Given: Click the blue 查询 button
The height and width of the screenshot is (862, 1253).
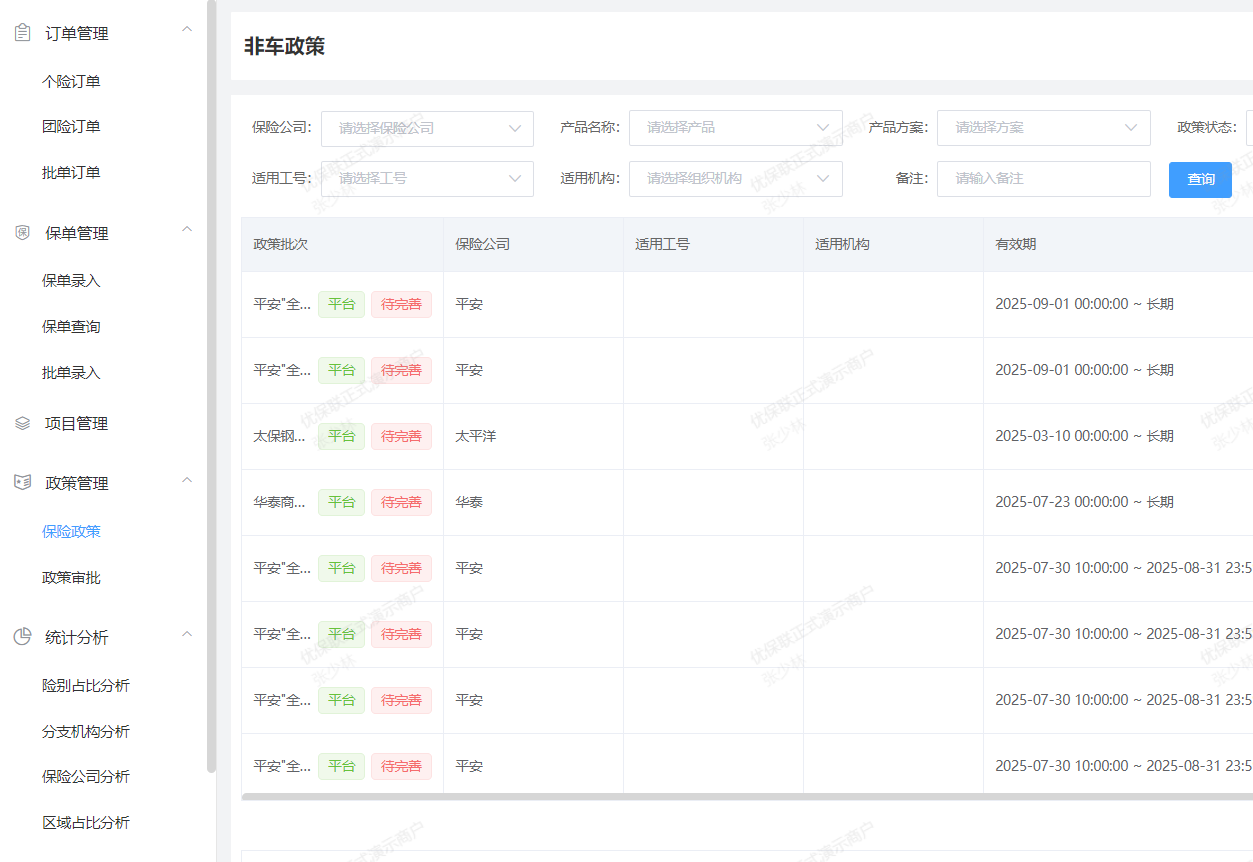Looking at the screenshot, I should (x=1200, y=180).
